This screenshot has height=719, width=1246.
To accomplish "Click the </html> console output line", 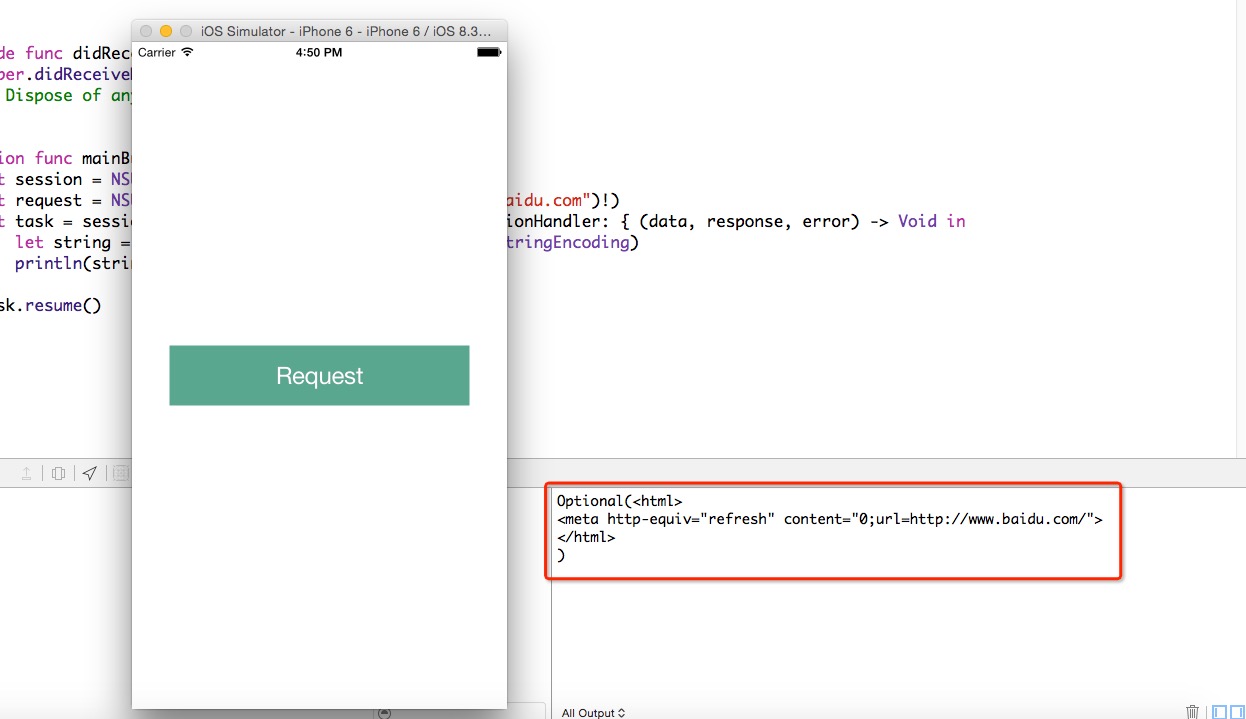I will pyautogui.click(x=586, y=537).
